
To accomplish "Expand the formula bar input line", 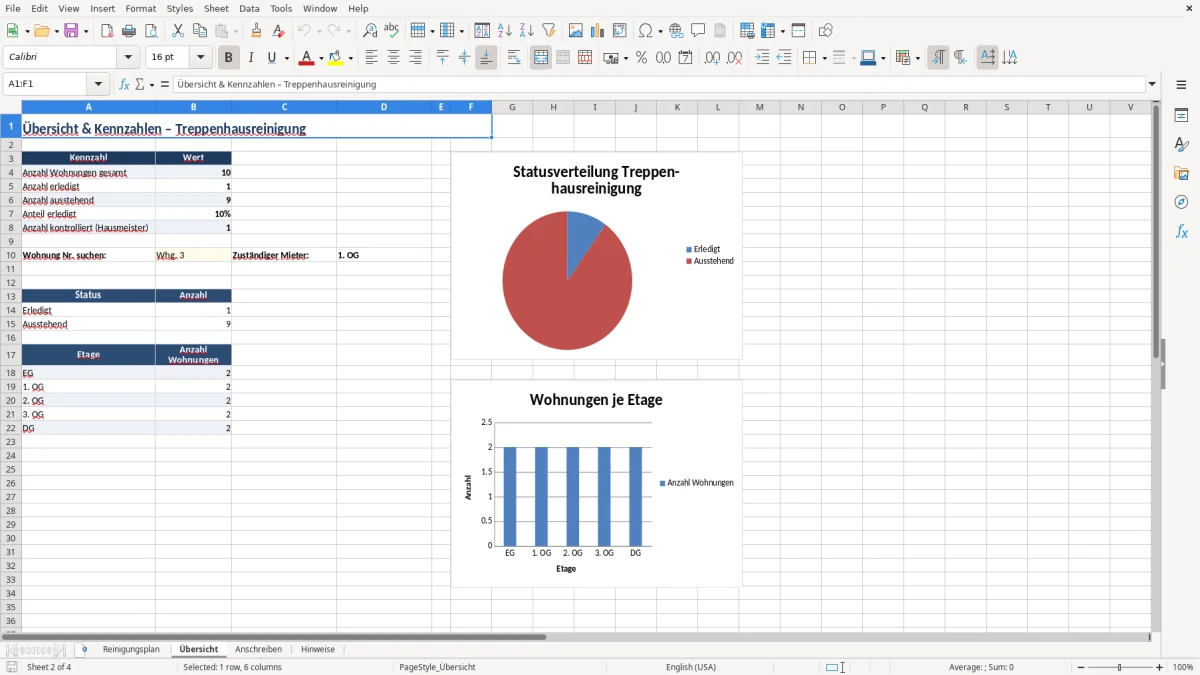I will pyautogui.click(x=1152, y=85).
